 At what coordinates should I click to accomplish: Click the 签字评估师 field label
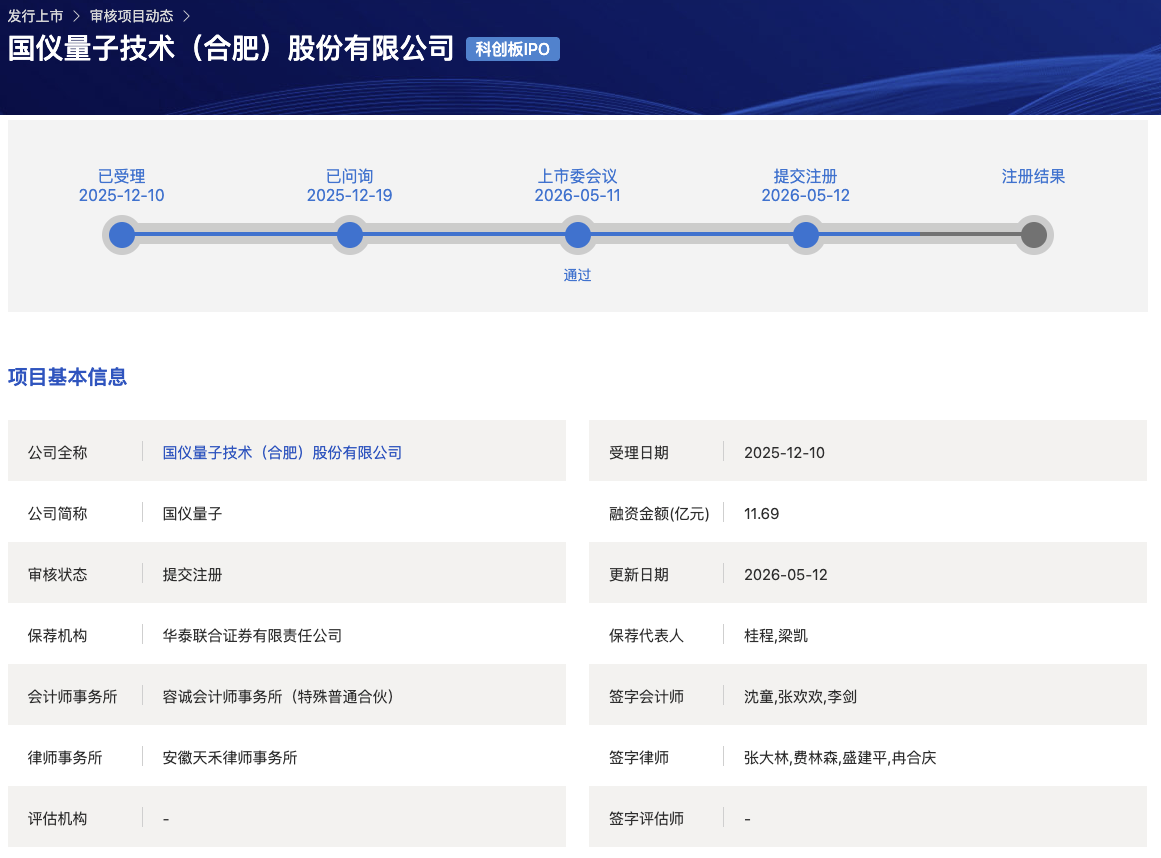coord(646,819)
